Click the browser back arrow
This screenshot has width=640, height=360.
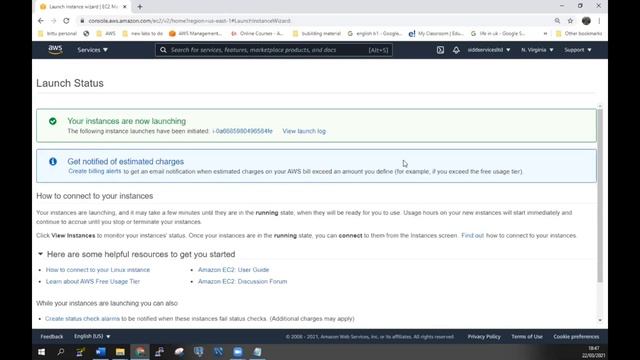point(40,21)
